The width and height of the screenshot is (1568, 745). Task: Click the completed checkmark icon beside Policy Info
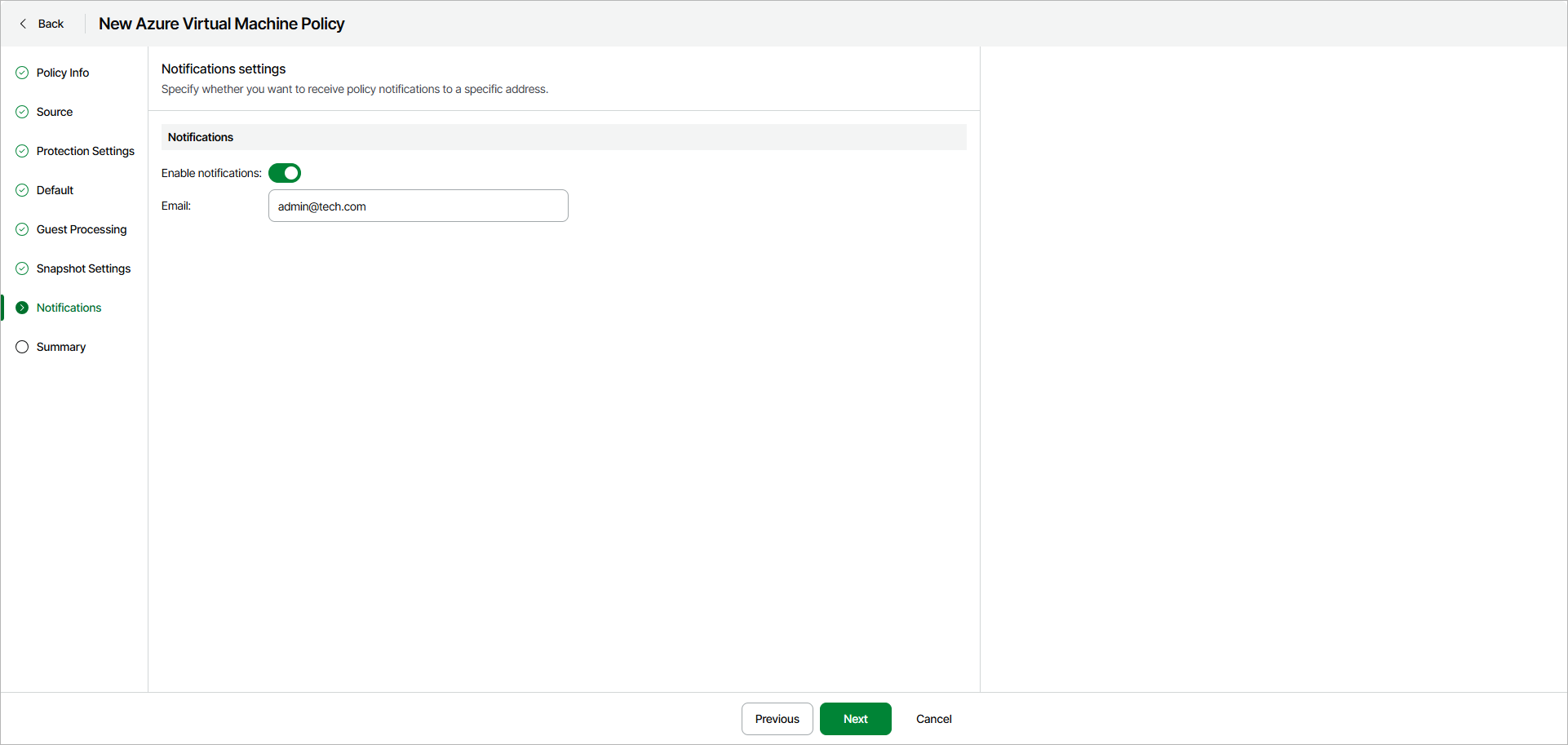point(22,73)
